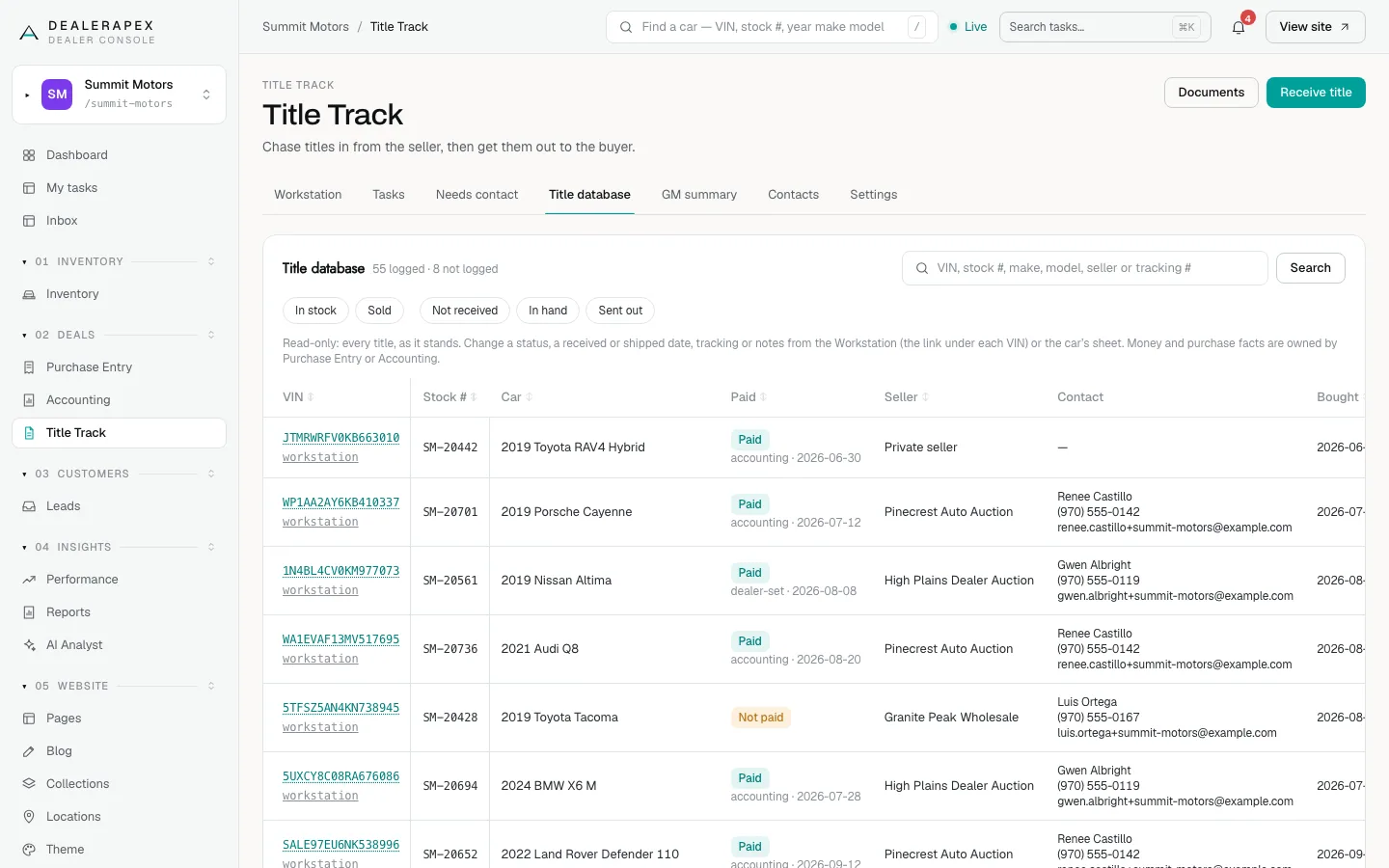This screenshot has height=868, width=1389.
Task: Open Blog in the sidebar
Action: pyautogui.click(x=119, y=751)
